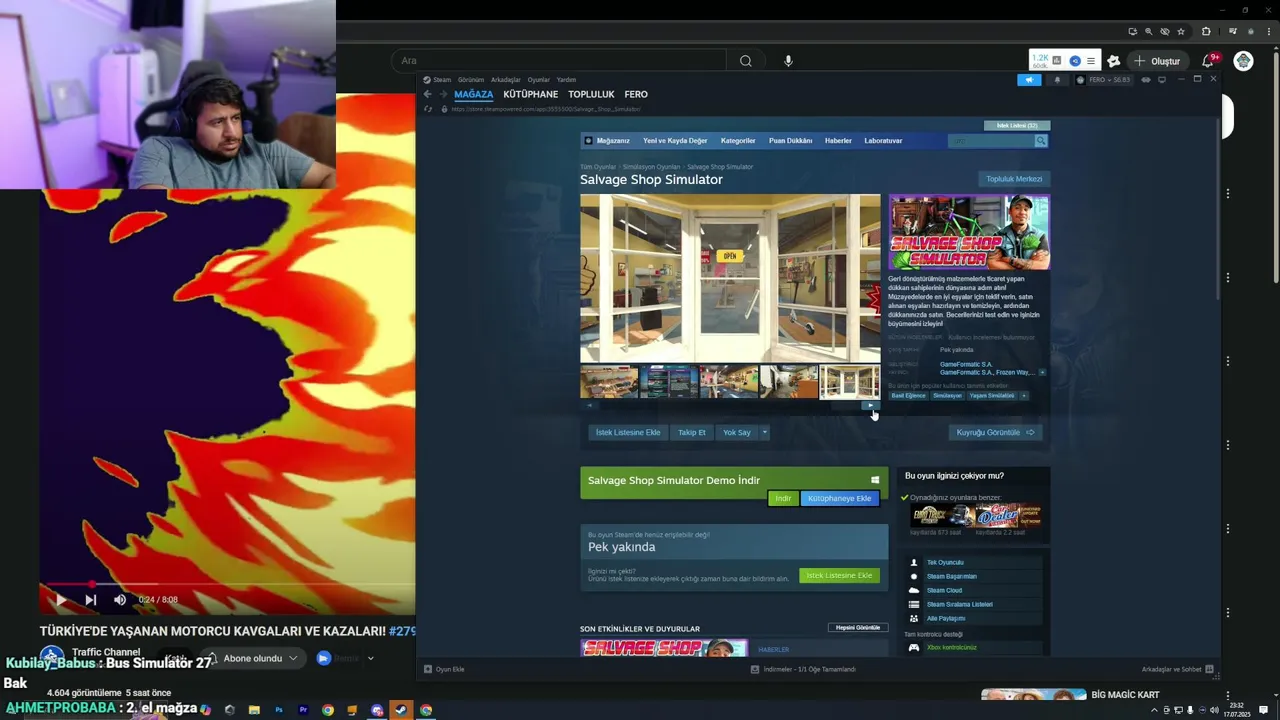Open FERO profile tab
Viewport: 1280px width, 720px height.
coord(636,94)
